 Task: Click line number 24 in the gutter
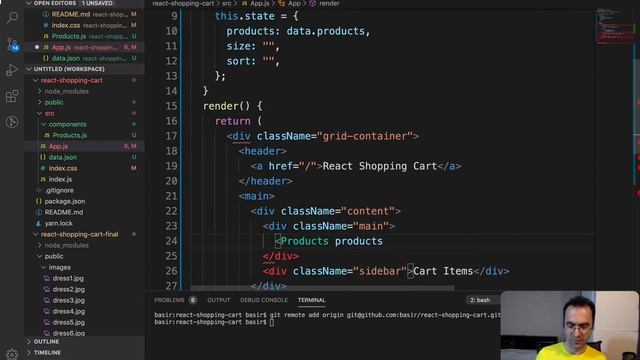click(x=171, y=241)
